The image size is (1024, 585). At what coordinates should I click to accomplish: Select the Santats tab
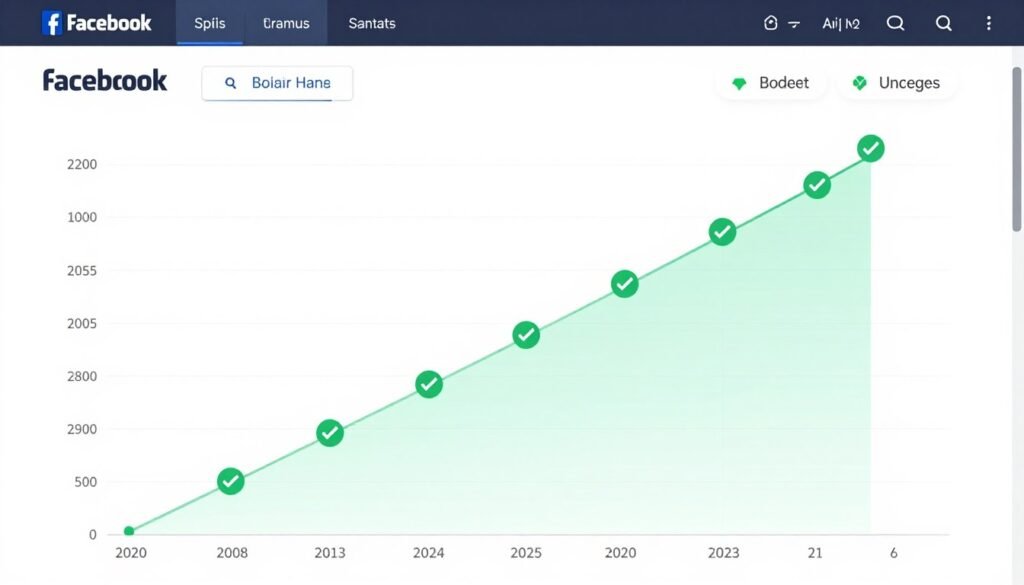[x=371, y=22]
